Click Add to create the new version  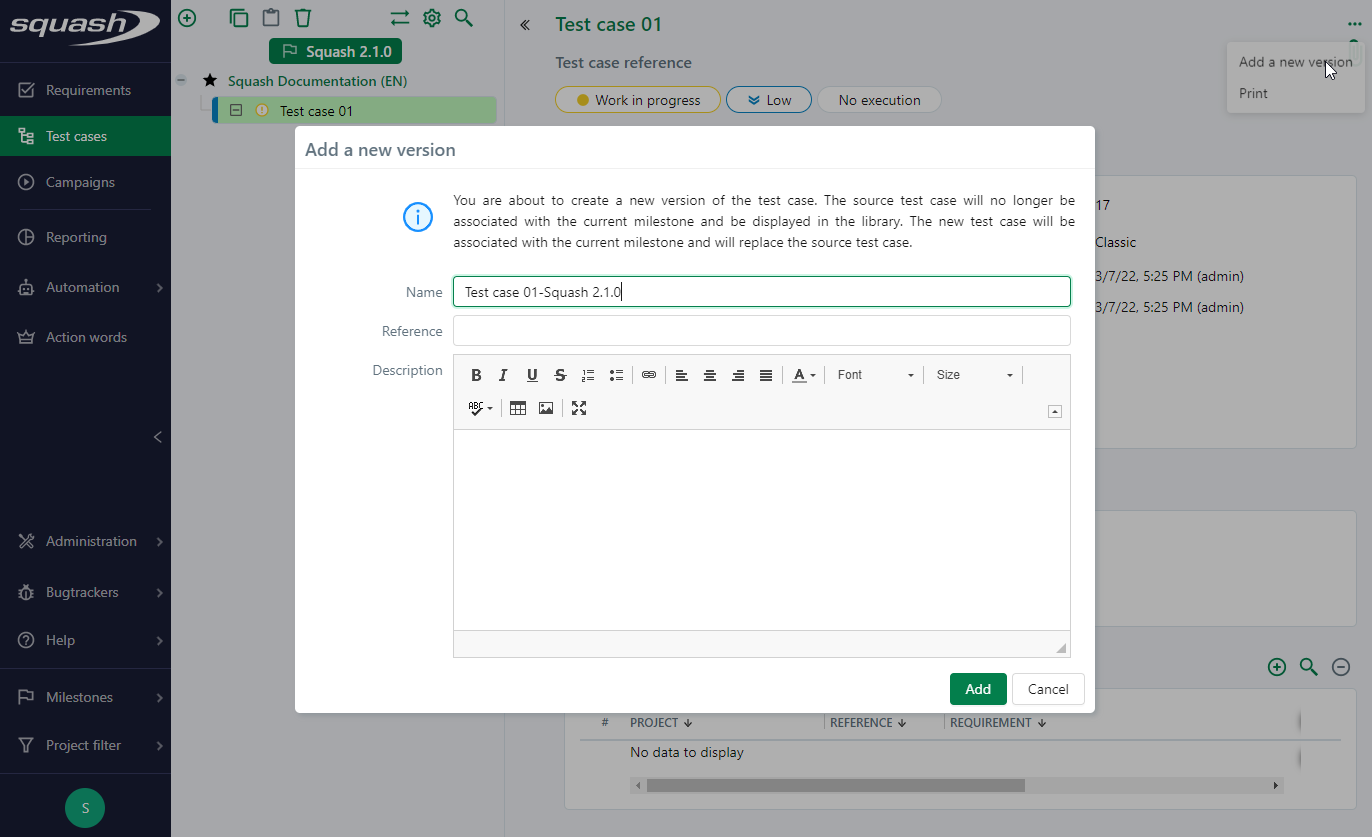pos(977,689)
